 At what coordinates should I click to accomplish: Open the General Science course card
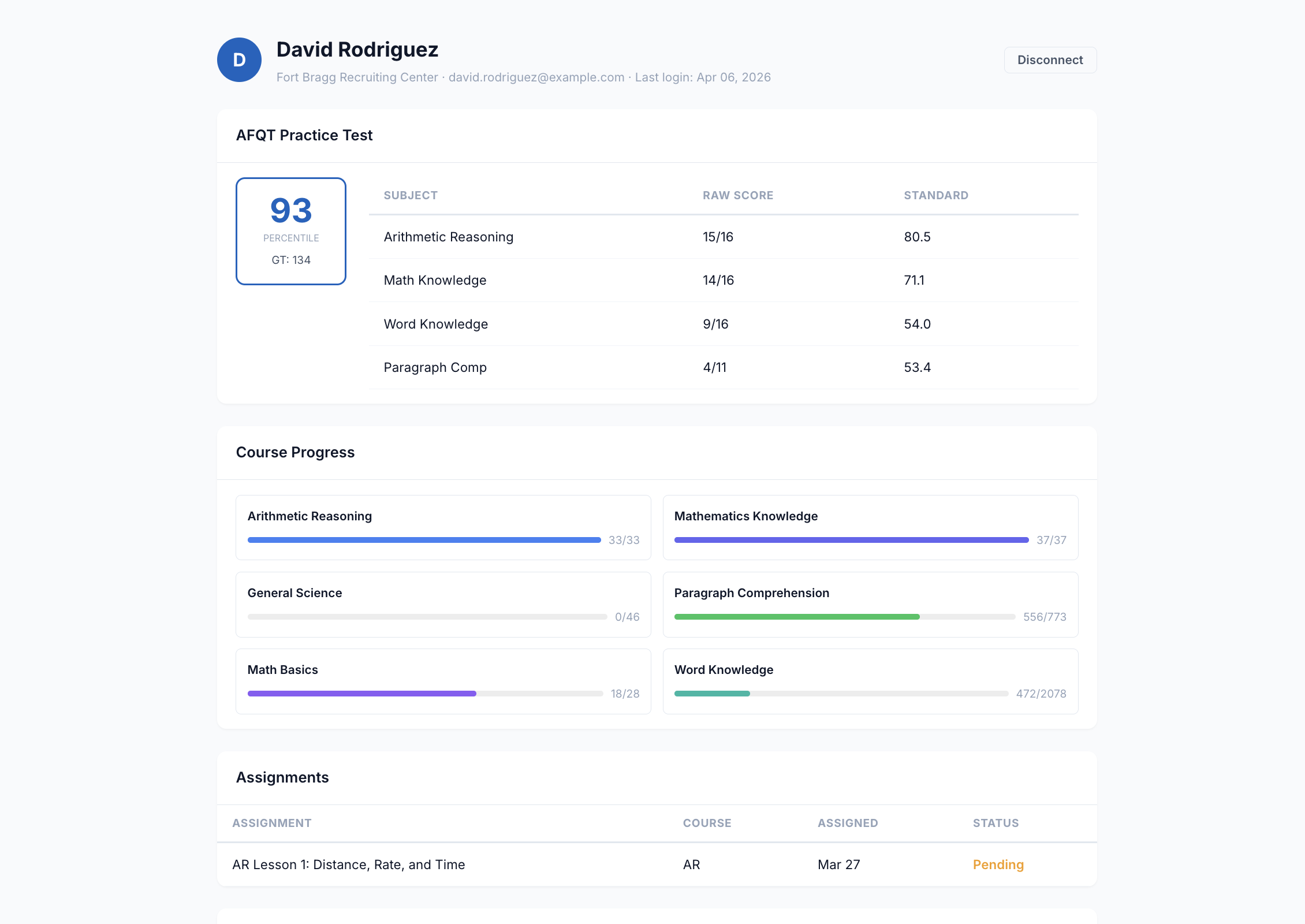click(x=443, y=604)
